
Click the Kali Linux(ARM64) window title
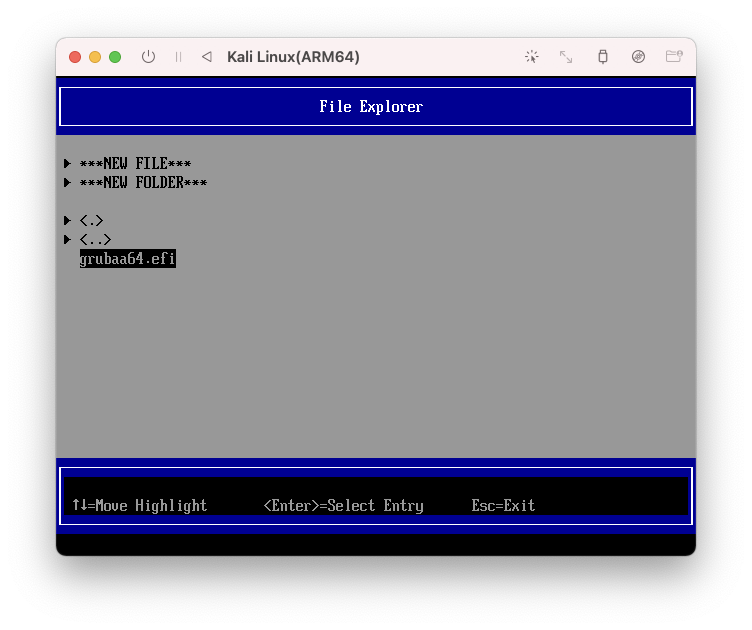(294, 57)
